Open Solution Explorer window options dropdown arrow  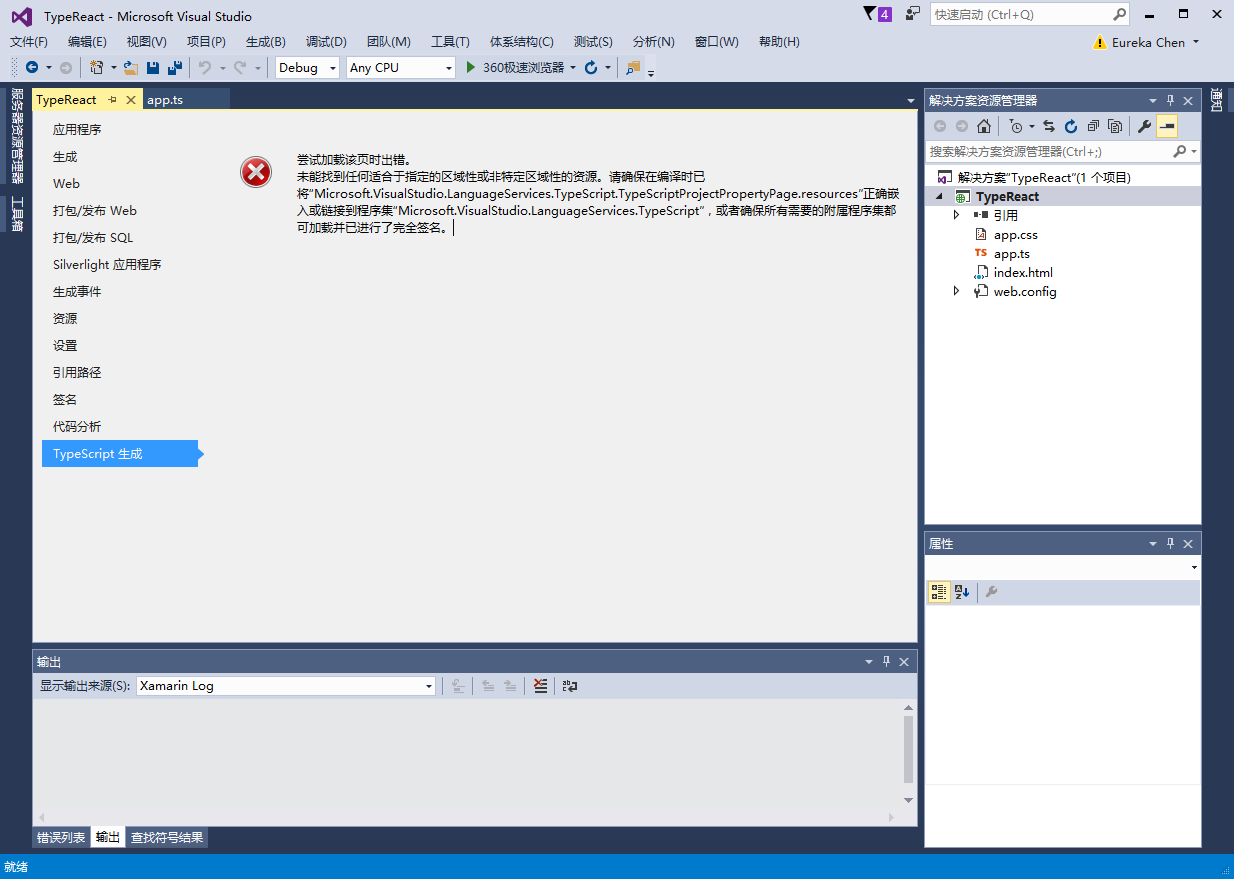coord(1152,100)
